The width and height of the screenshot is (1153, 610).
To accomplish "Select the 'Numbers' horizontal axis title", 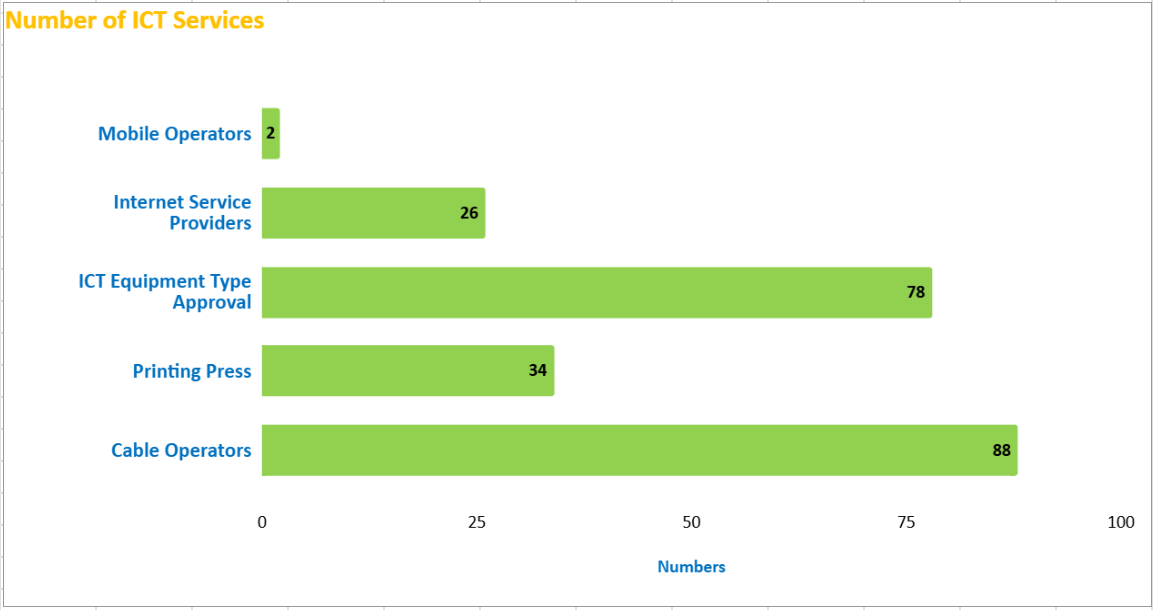I will coord(691,567).
